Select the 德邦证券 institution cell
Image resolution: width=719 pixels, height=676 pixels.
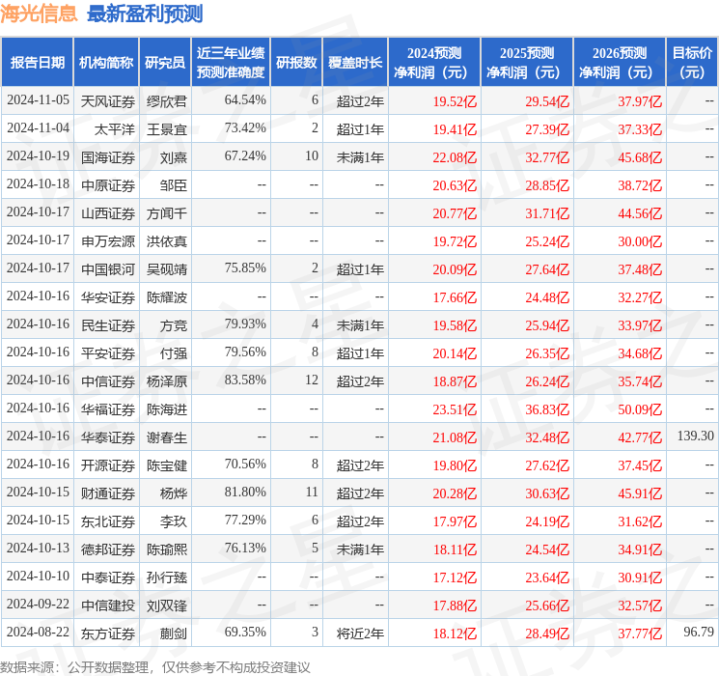pyautogui.click(x=108, y=549)
